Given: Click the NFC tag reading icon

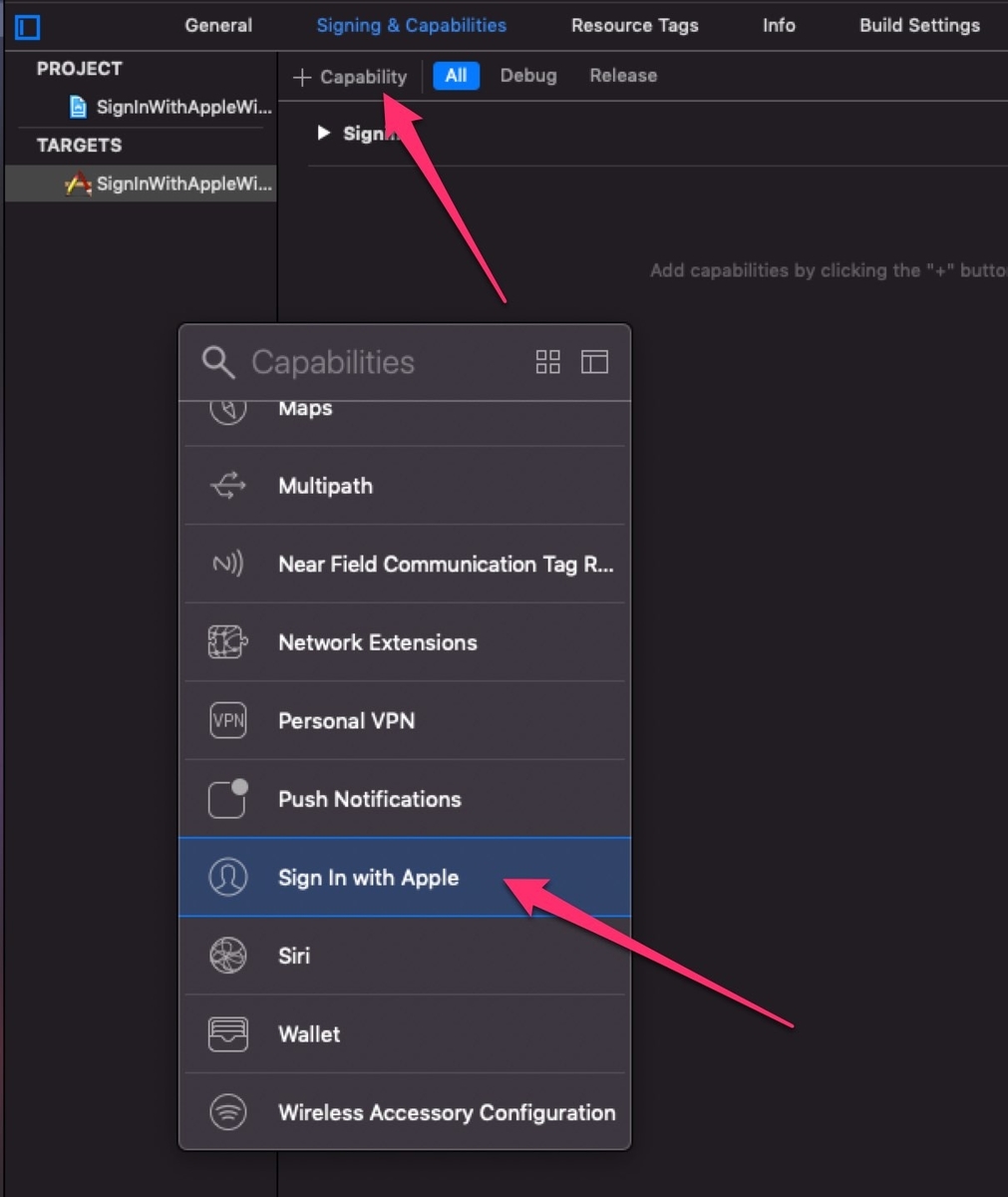Looking at the screenshot, I should pyautogui.click(x=227, y=564).
